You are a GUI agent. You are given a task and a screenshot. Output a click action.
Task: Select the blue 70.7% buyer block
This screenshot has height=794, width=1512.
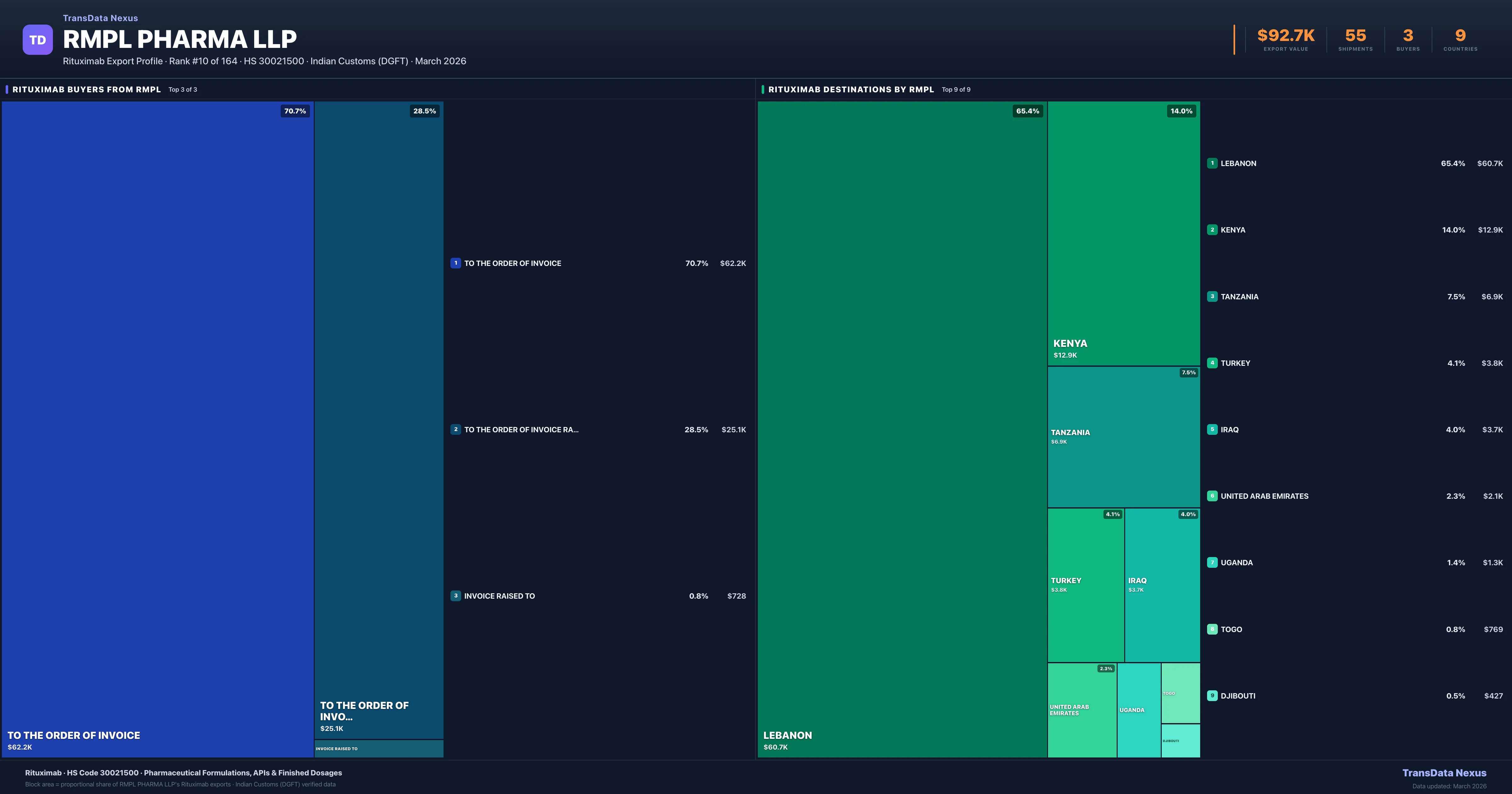point(157,429)
